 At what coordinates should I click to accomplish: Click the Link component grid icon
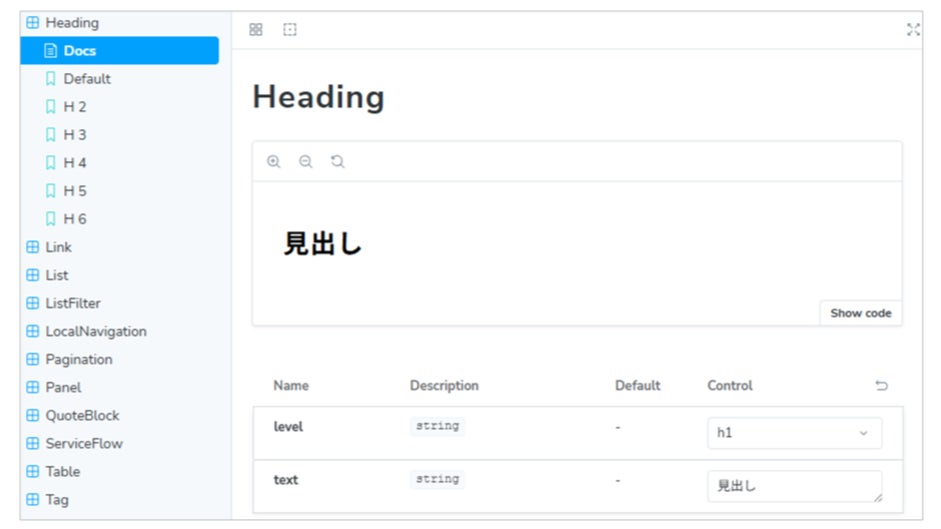tap(33, 247)
